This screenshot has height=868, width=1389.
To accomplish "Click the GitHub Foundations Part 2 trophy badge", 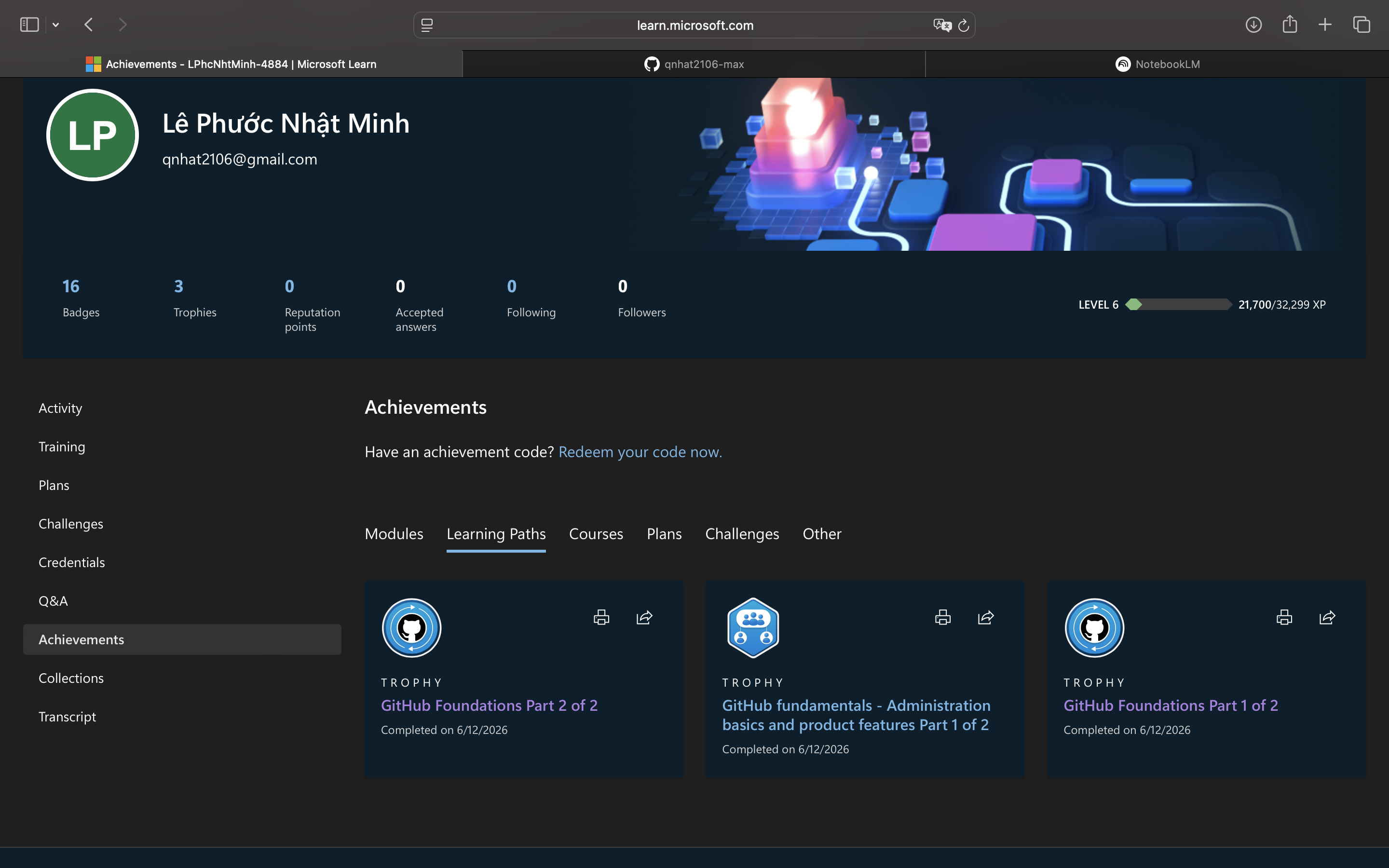I will [x=411, y=627].
